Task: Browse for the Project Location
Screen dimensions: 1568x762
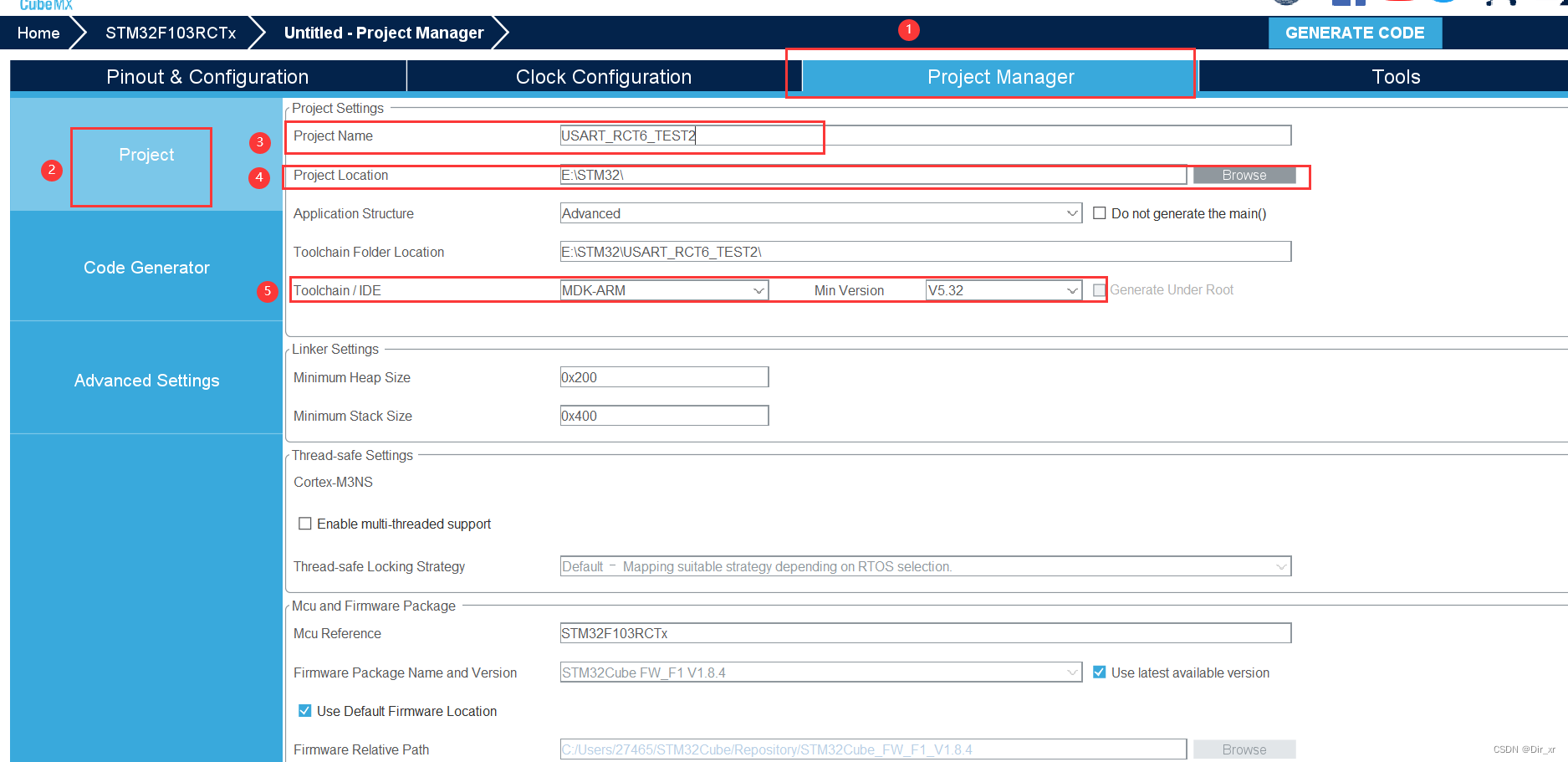Action: (1244, 175)
